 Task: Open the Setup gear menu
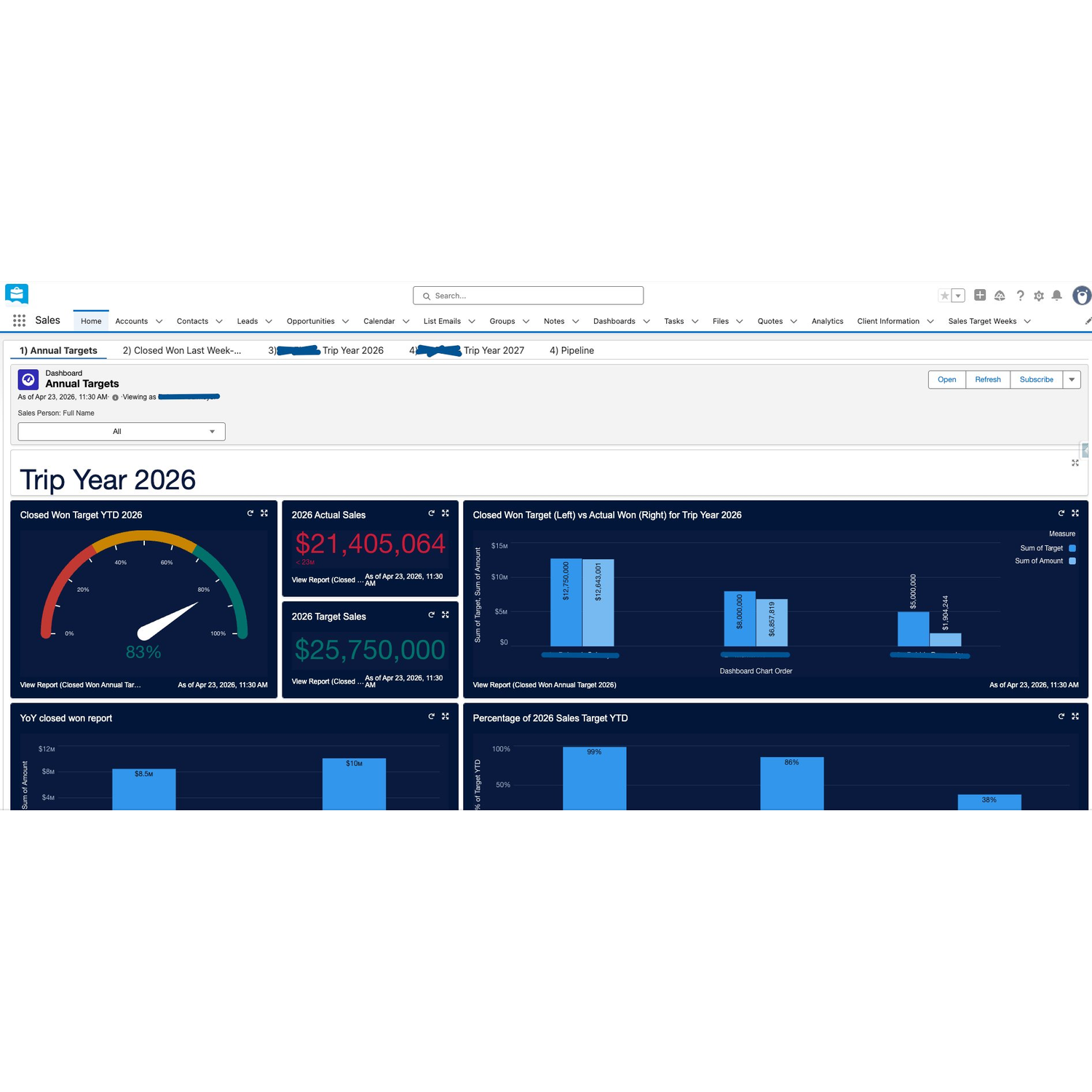tap(1039, 296)
